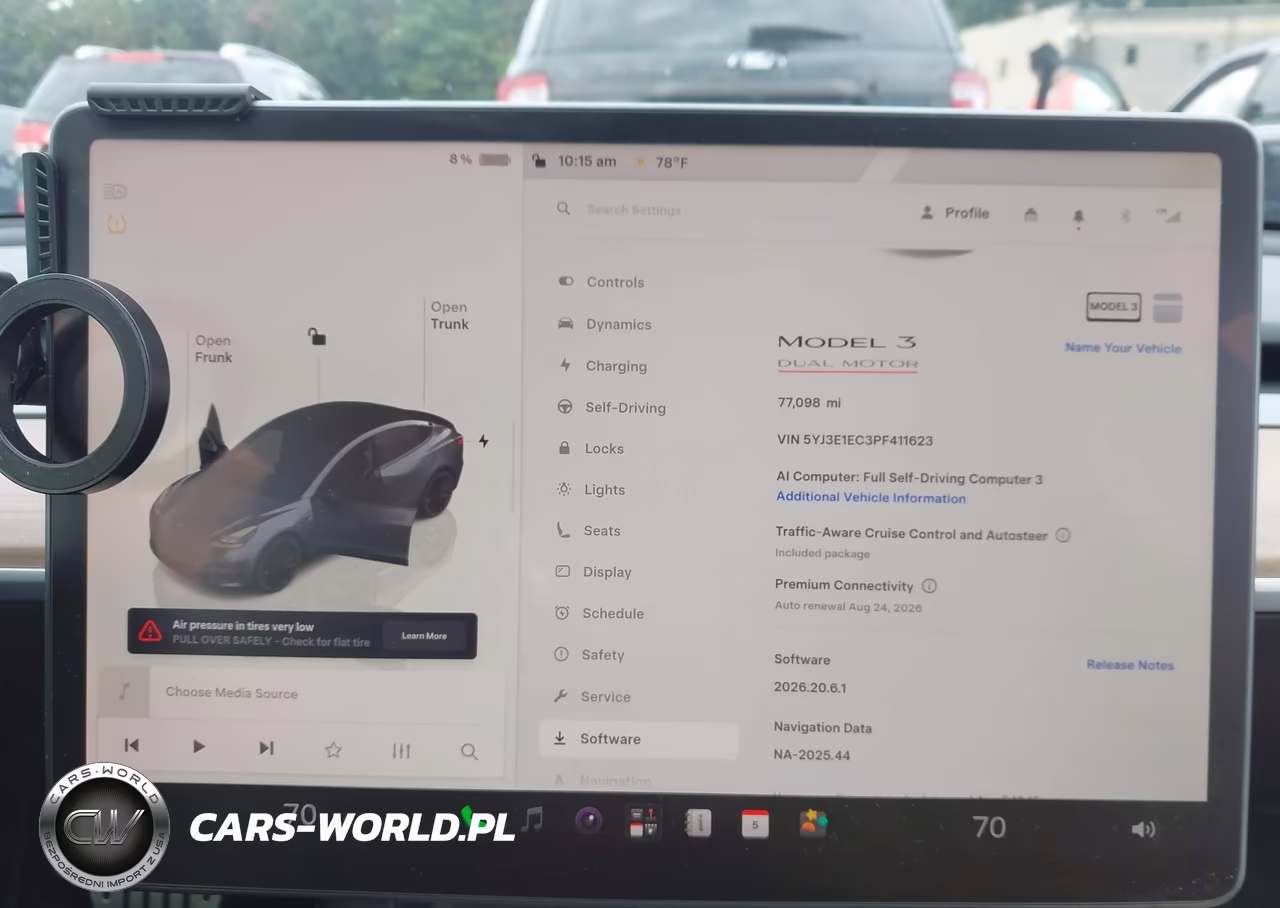Open the charge port via lightning bolt icon
This screenshot has height=908, width=1280.
coord(484,441)
